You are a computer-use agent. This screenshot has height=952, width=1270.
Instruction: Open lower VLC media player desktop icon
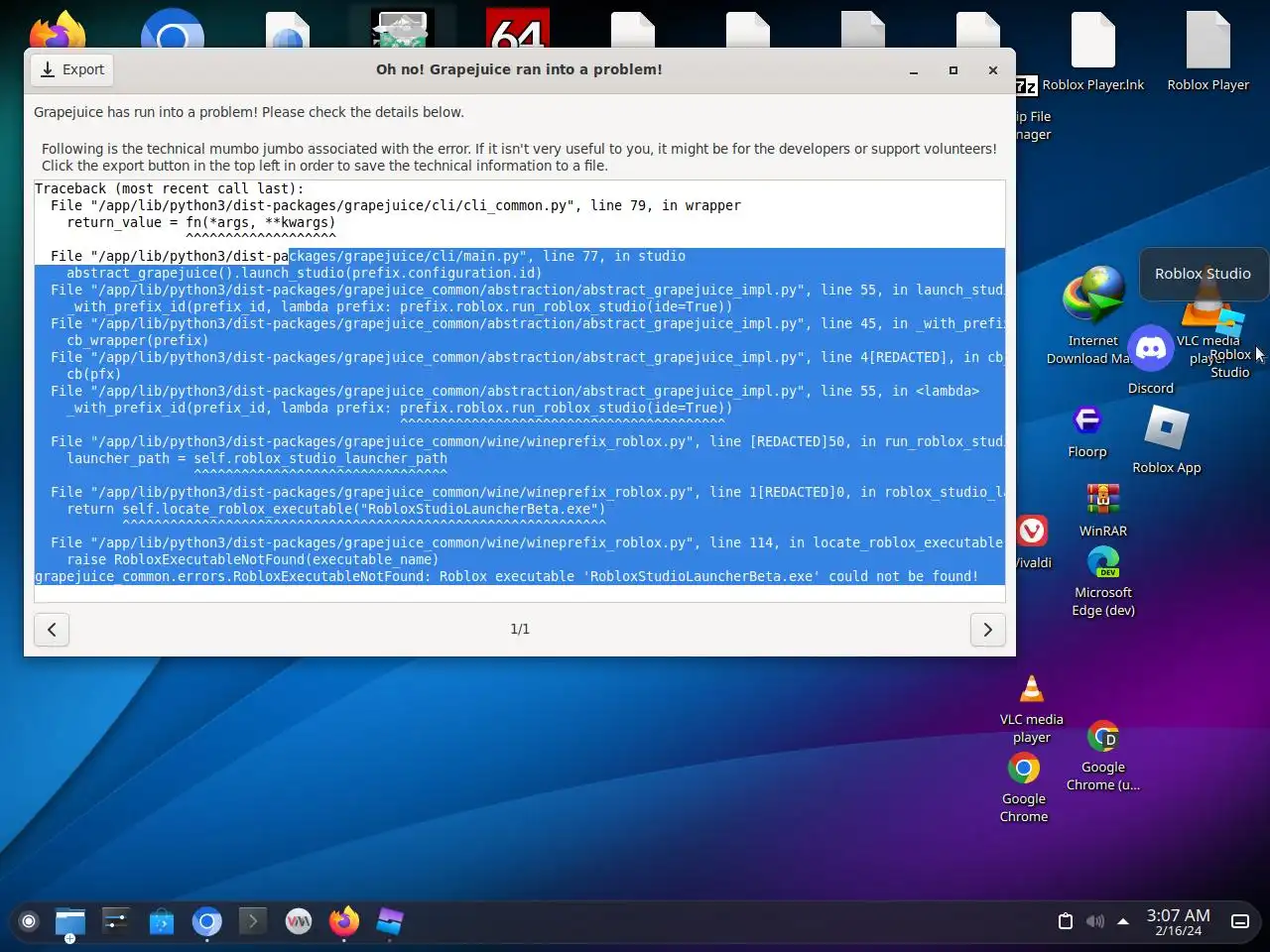pyautogui.click(x=1032, y=708)
